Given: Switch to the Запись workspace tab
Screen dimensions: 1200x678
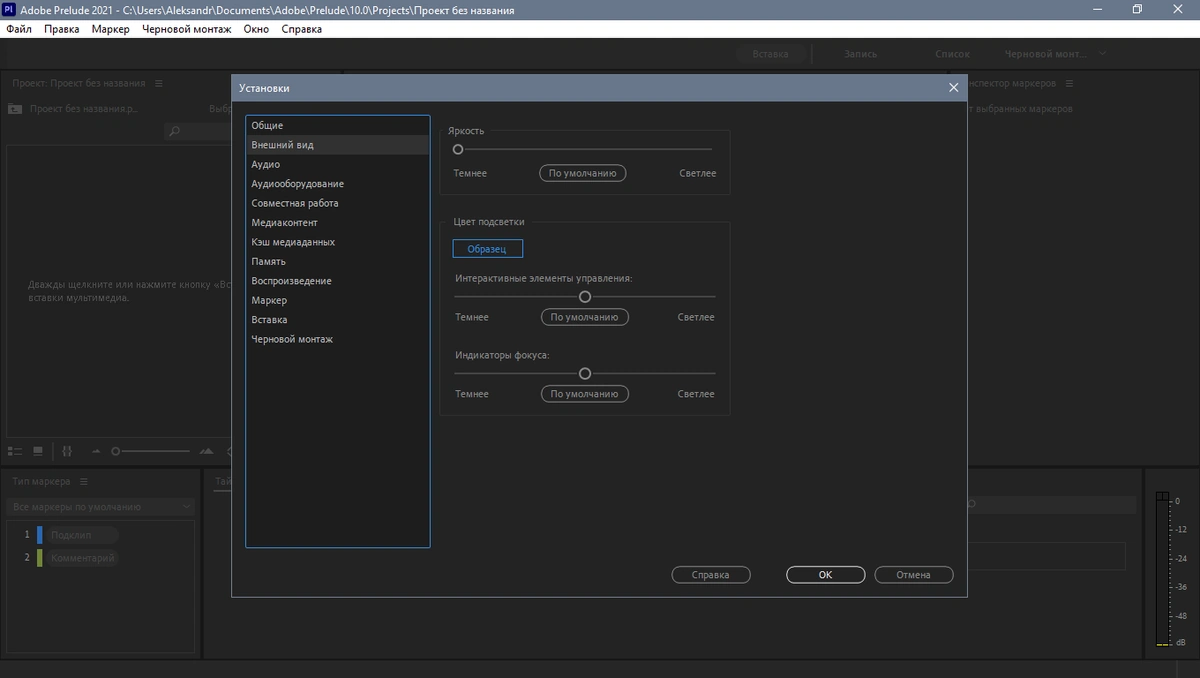Looking at the screenshot, I should coord(860,54).
